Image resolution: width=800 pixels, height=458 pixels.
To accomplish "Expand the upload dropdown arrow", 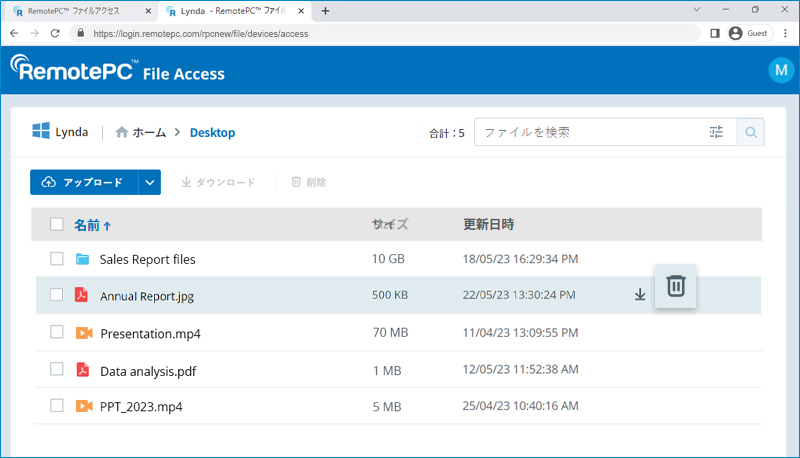I will coord(149,182).
